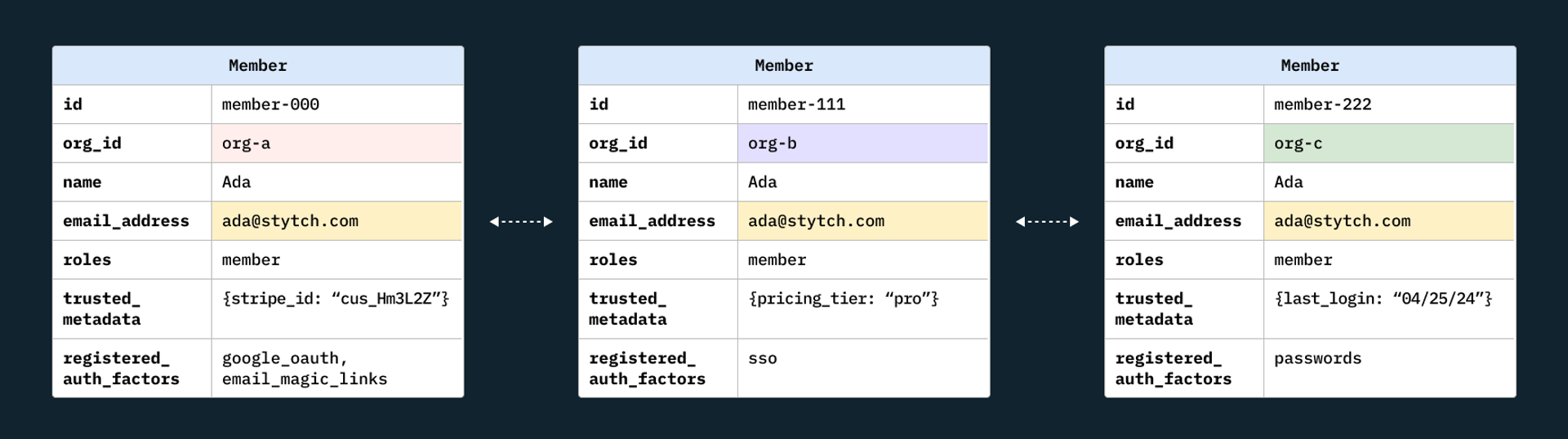Click the dashed arrow between member-000 and member-111
This screenshot has width=1568, height=439.
pos(521,221)
